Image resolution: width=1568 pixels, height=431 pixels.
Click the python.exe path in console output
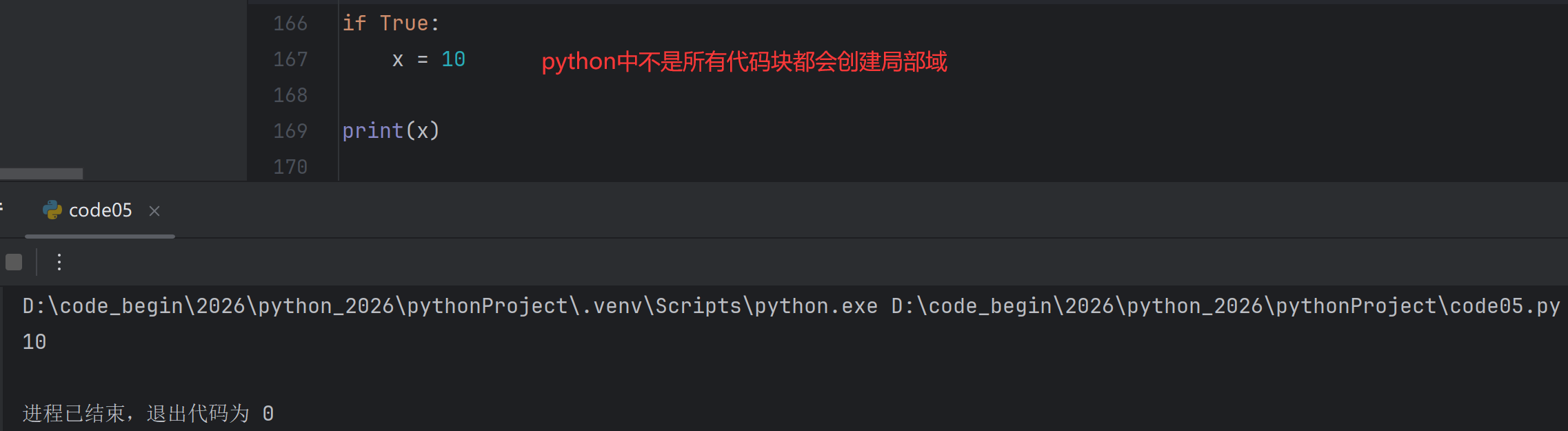[x=450, y=305]
